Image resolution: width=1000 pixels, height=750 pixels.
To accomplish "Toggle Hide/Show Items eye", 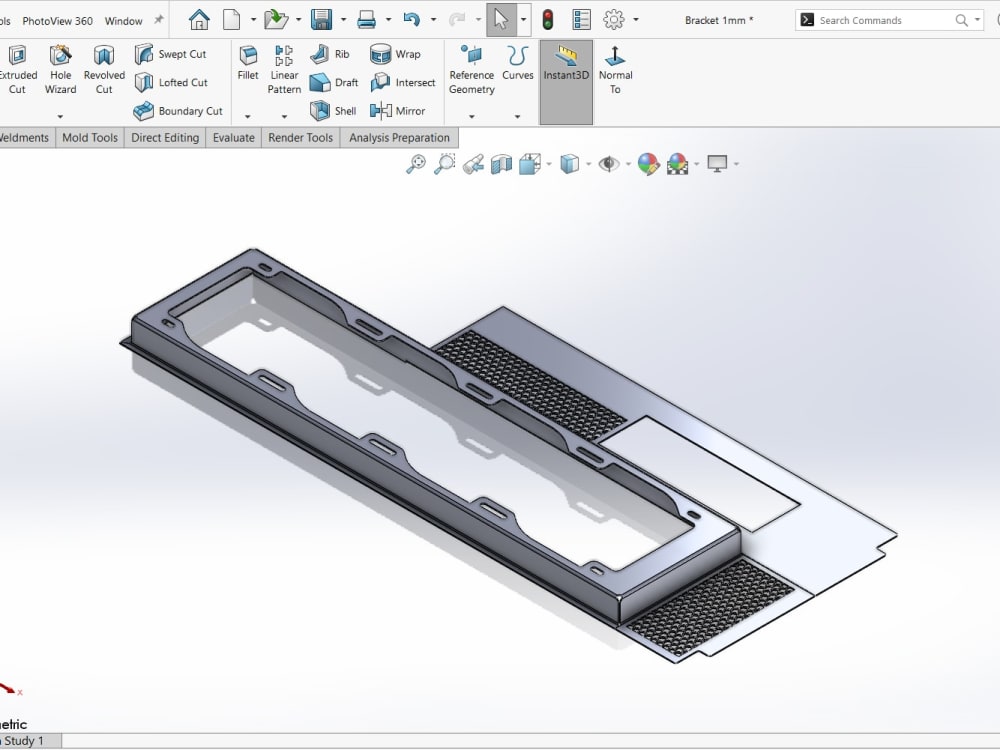I will tap(609, 165).
